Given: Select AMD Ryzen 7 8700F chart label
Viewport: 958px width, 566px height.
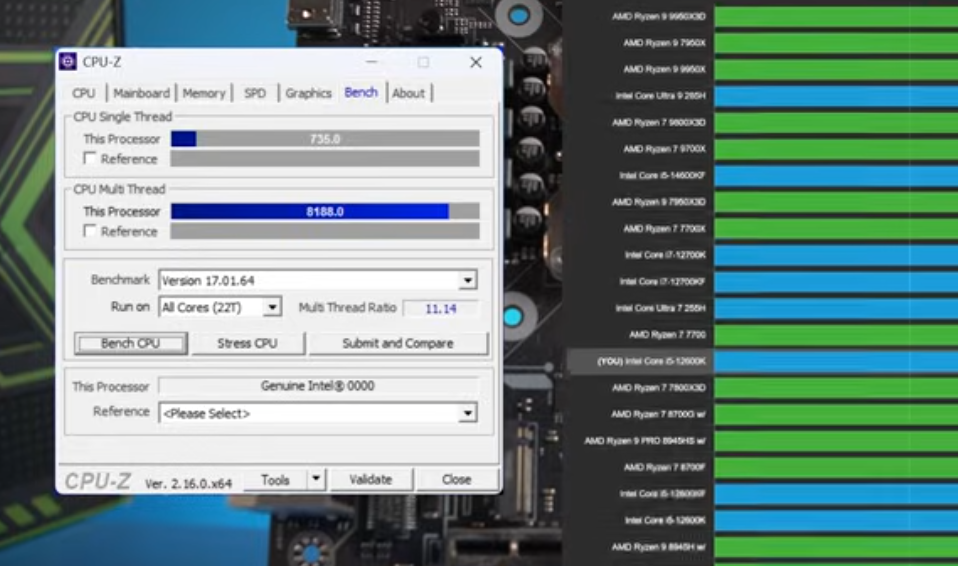Looking at the screenshot, I should 664,467.
